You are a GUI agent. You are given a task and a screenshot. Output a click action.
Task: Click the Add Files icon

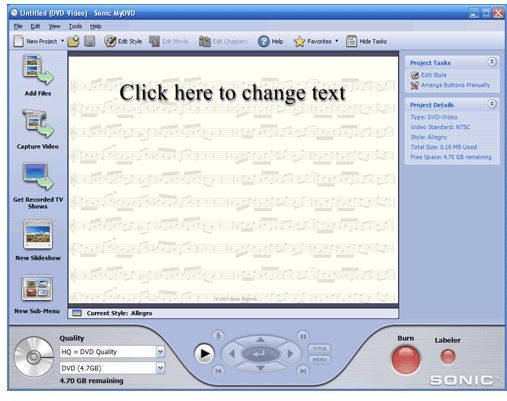pyautogui.click(x=38, y=70)
